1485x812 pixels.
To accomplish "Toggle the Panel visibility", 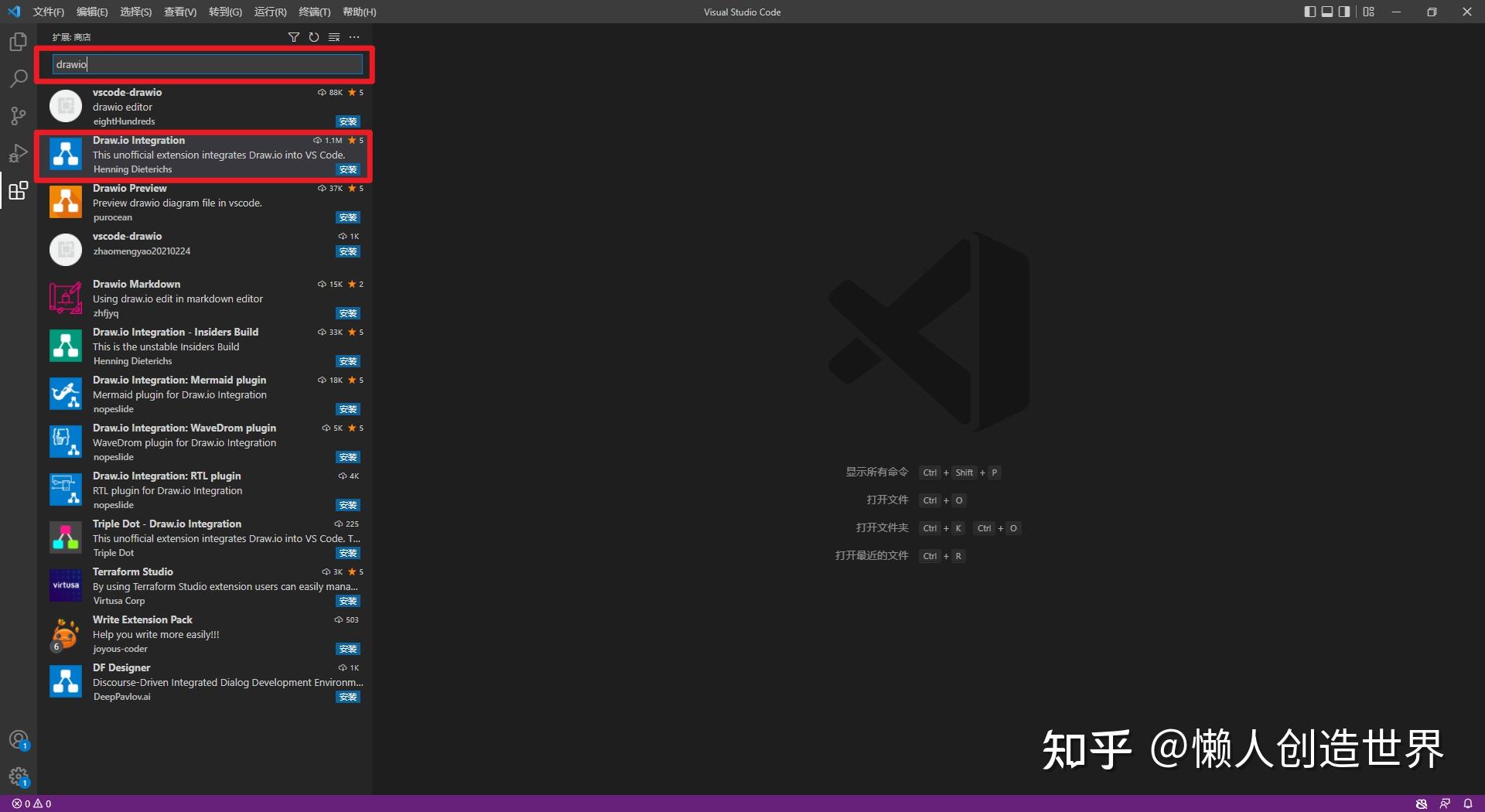I will pos(1327,12).
